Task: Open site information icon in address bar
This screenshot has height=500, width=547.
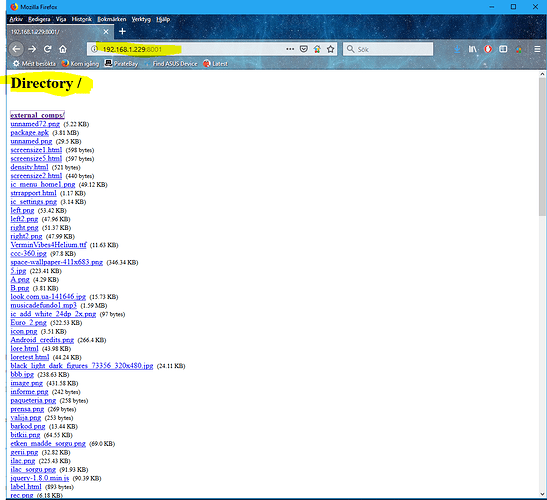Action: tap(94, 49)
